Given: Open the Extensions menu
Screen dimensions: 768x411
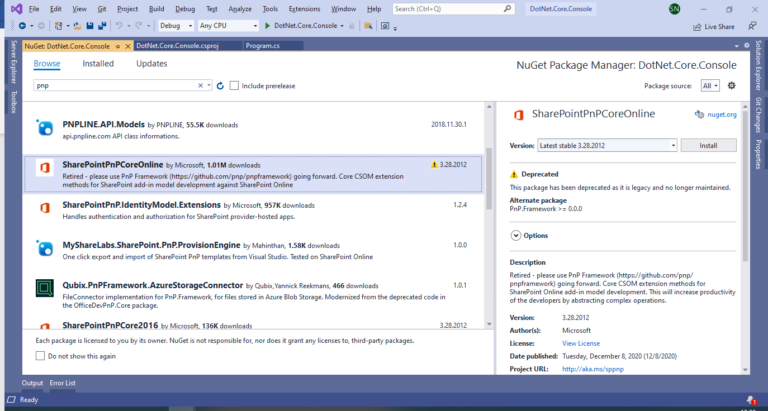Looking at the screenshot, I should tap(305, 8).
